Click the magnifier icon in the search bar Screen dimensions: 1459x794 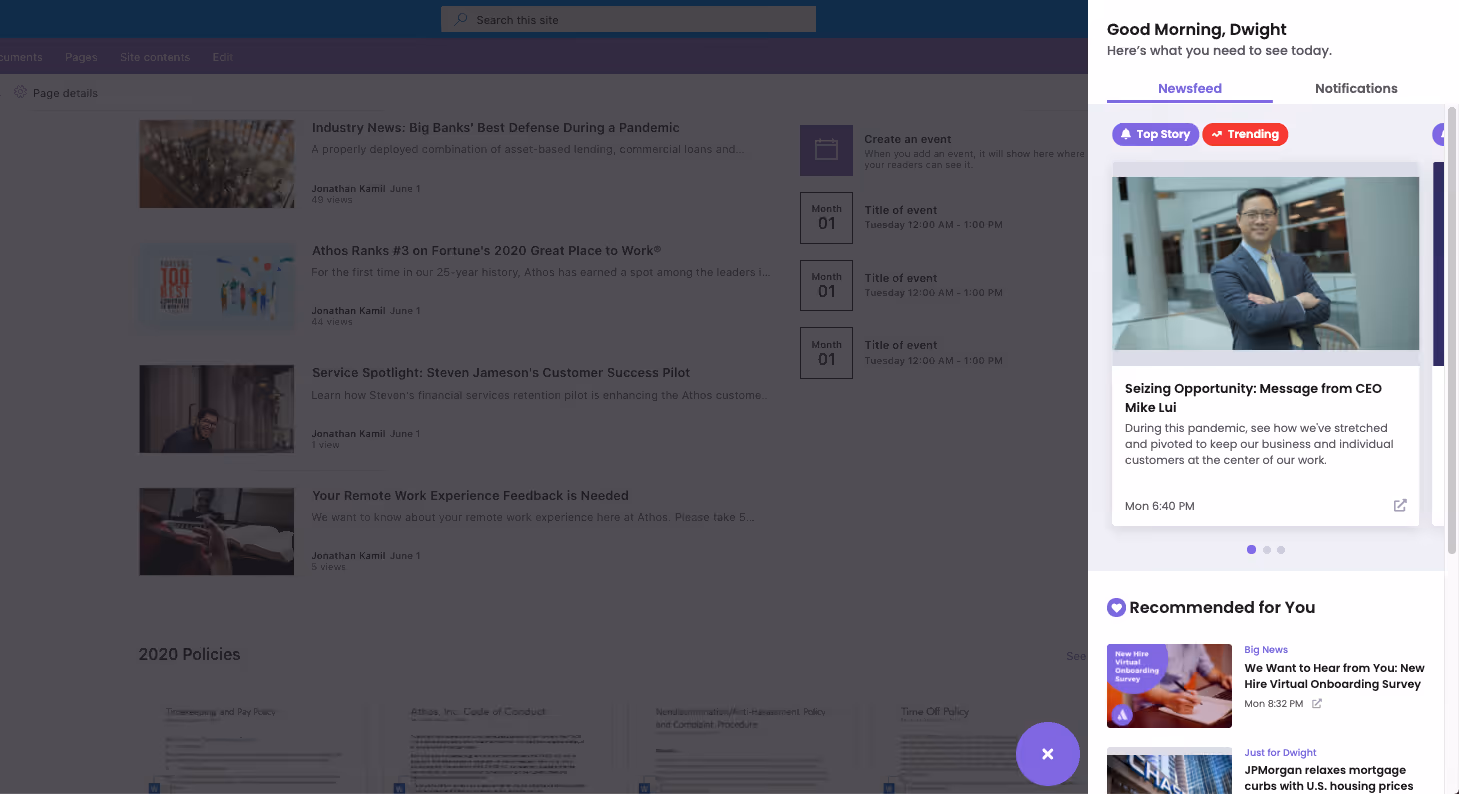click(x=460, y=19)
